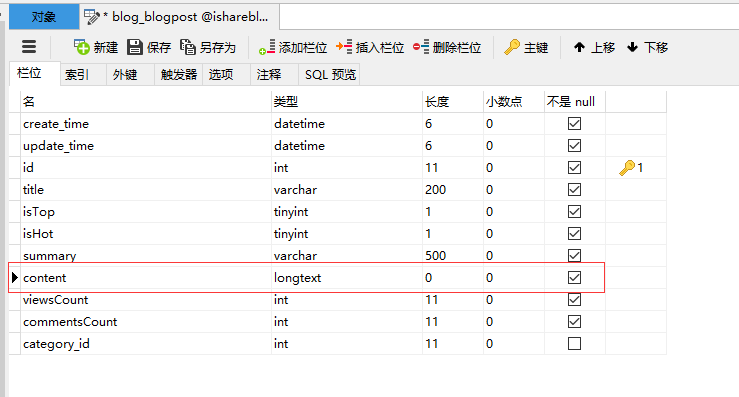Toggle not-null checkbox for content
The width and height of the screenshot is (739, 397).
point(574,278)
